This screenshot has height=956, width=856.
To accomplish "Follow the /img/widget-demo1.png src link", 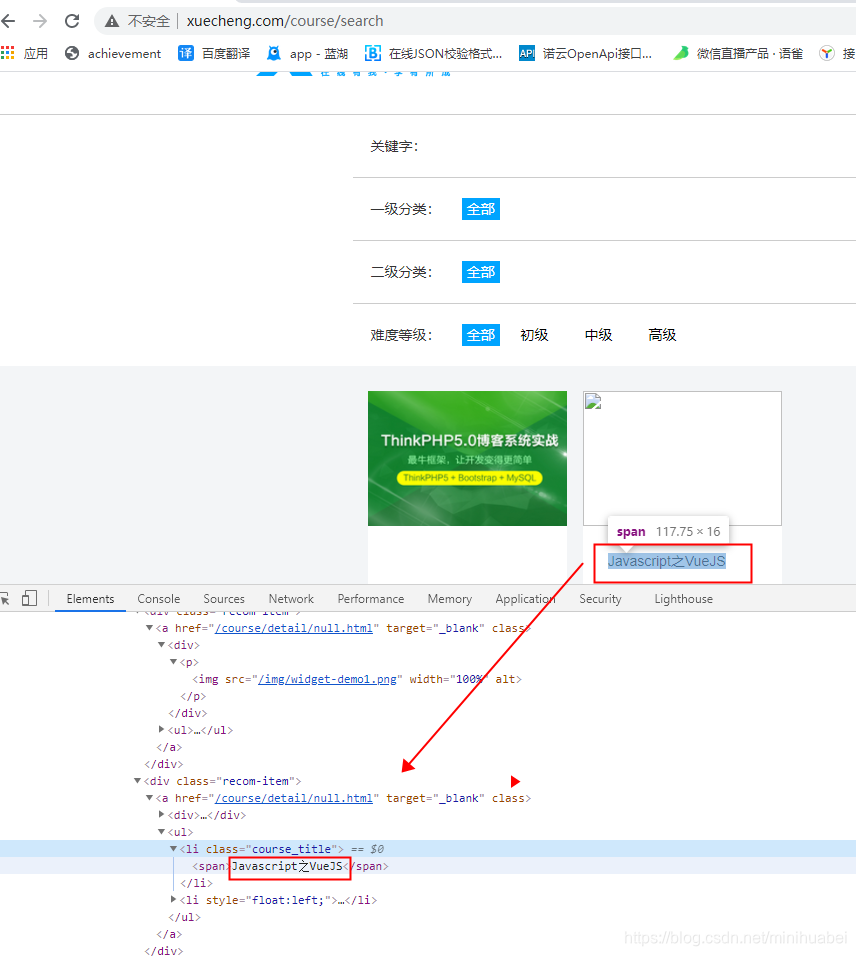I will point(327,679).
